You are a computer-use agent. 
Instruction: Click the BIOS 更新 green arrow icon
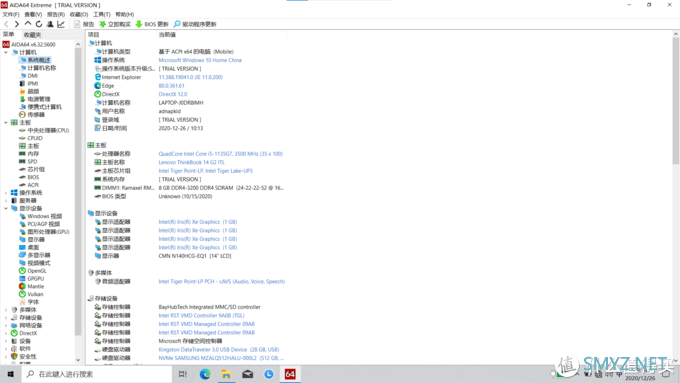click(x=139, y=24)
